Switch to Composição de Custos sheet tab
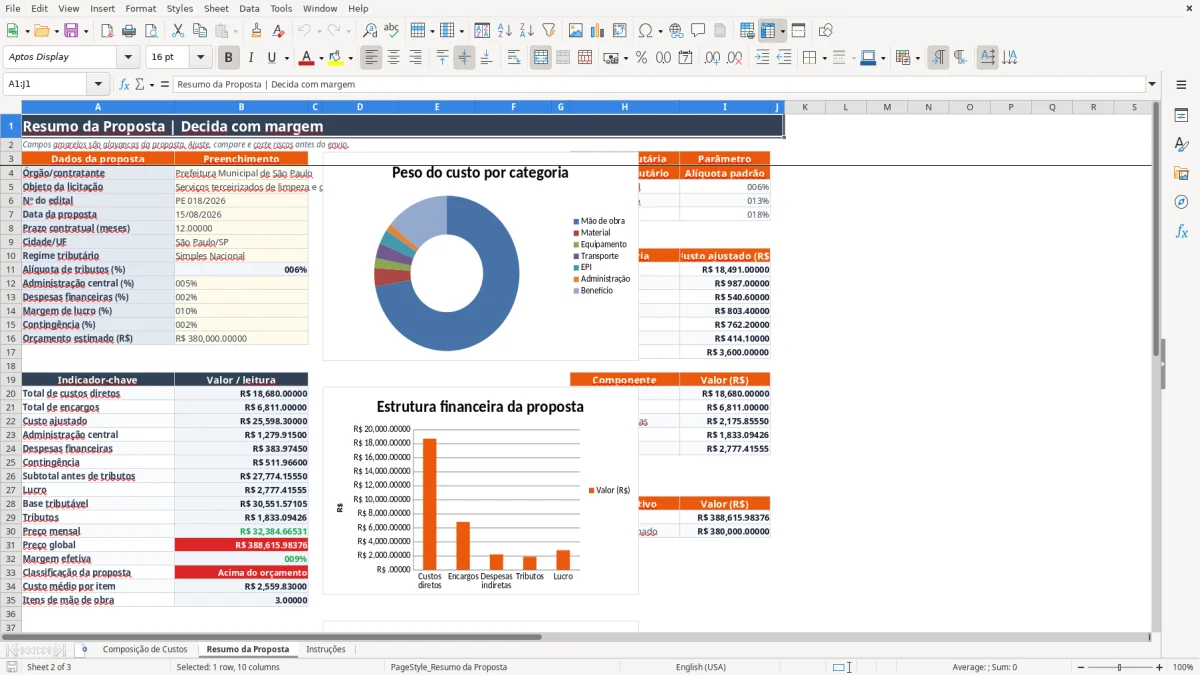Viewport: 1200px width, 675px height. [145, 650]
